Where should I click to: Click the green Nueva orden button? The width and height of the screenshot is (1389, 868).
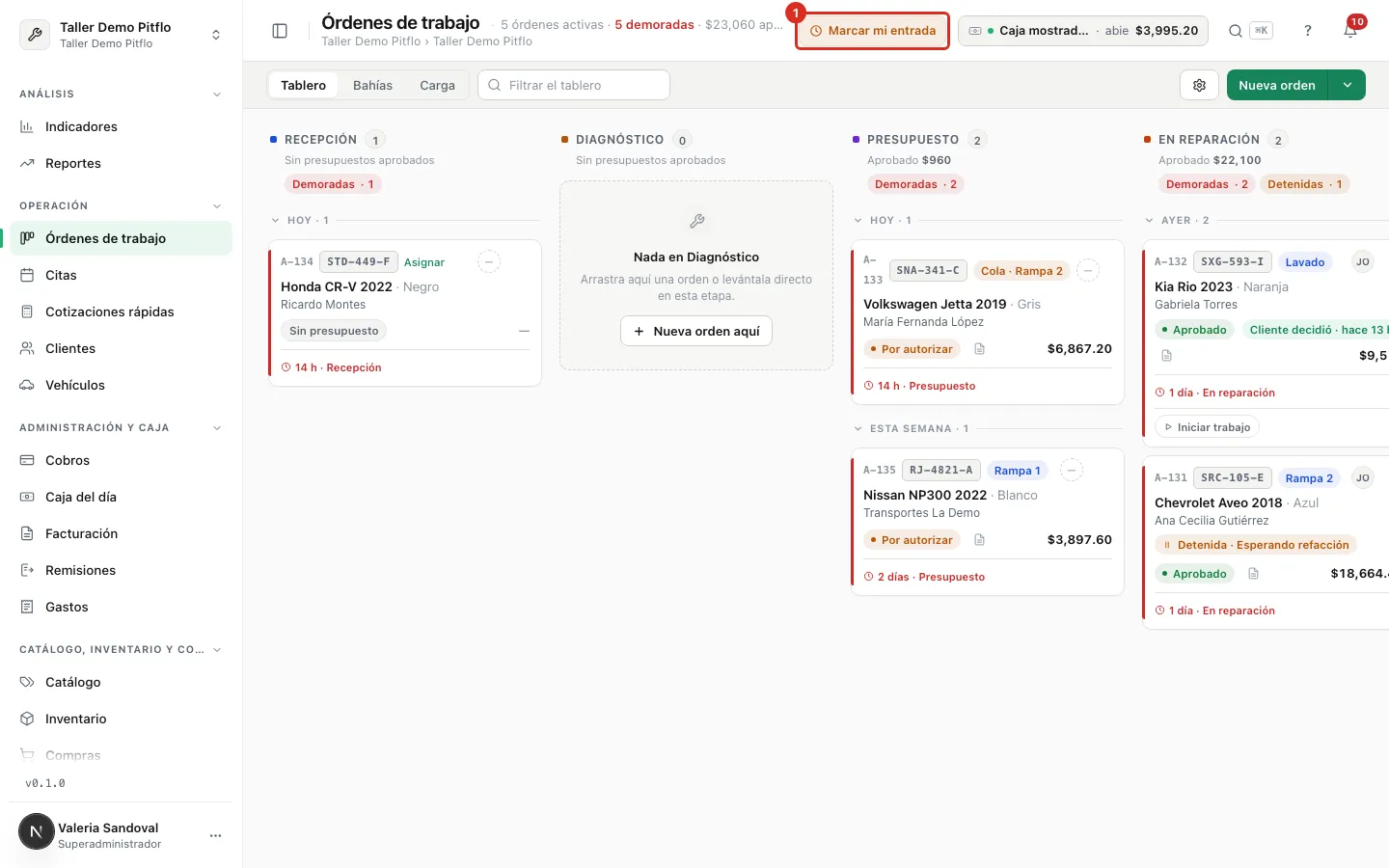(x=1277, y=85)
